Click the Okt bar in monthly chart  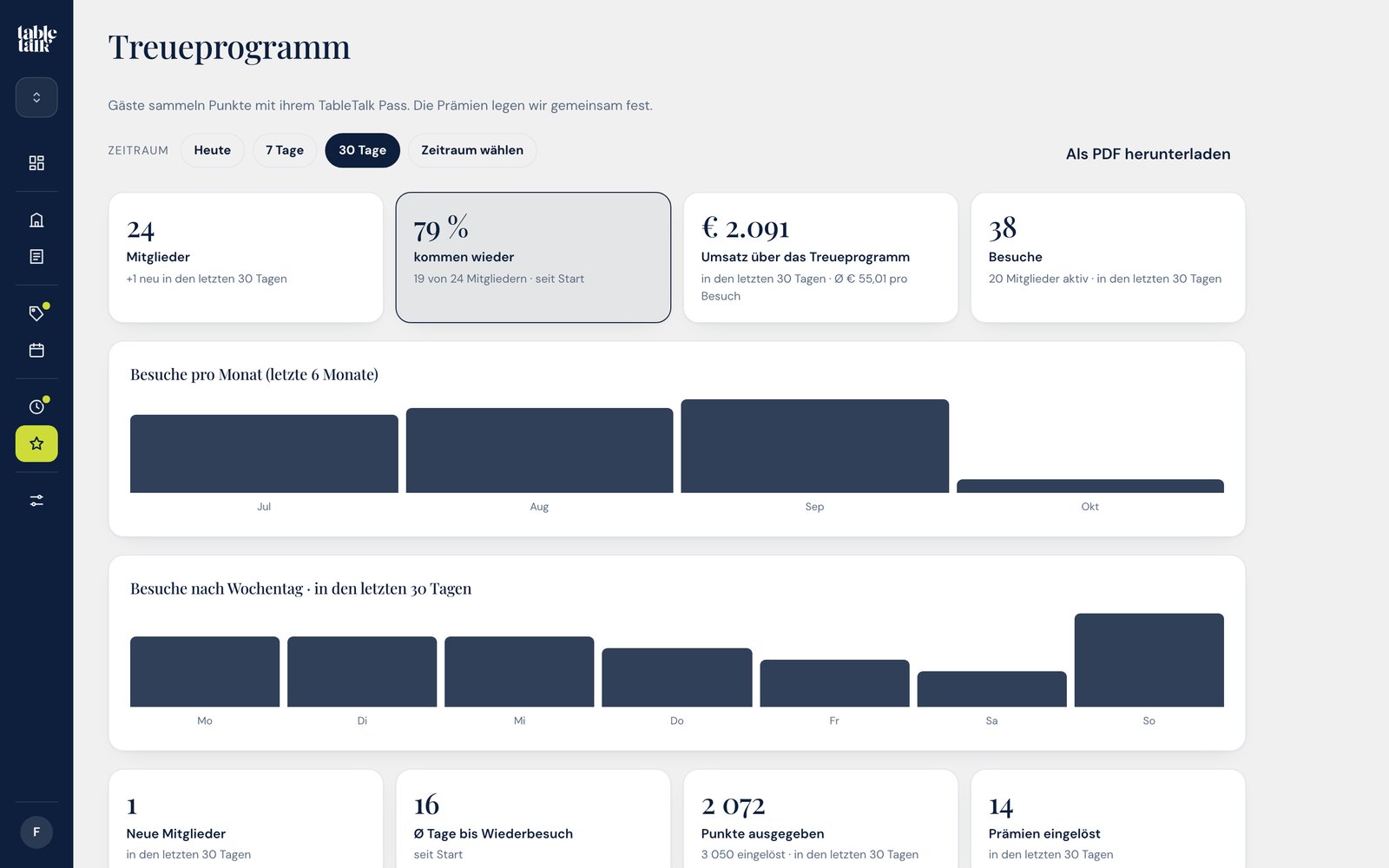pyautogui.click(x=1090, y=486)
